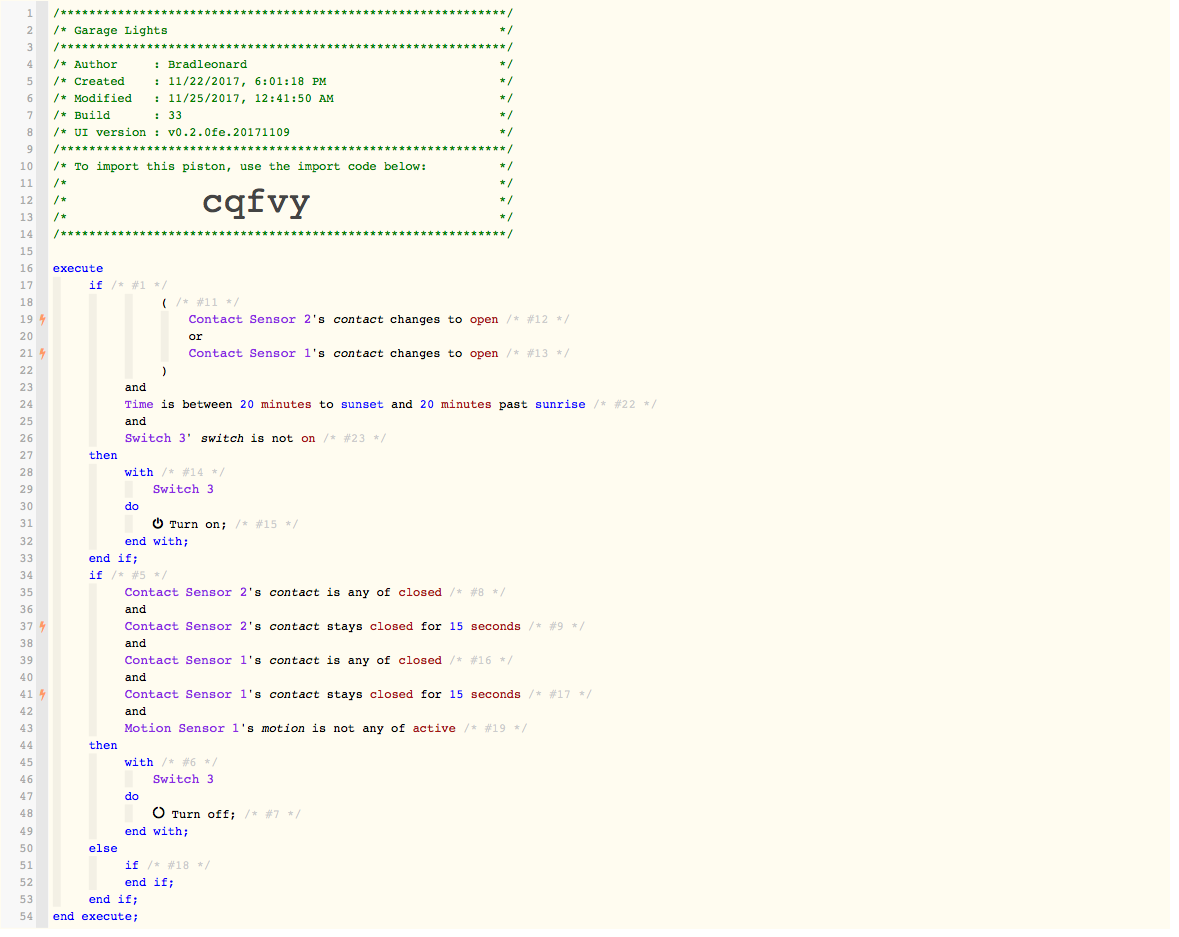Click the created date '11/22/2017, 6:01:18 PM'
The width and height of the screenshot is (1179, 937).
[247, 82]
